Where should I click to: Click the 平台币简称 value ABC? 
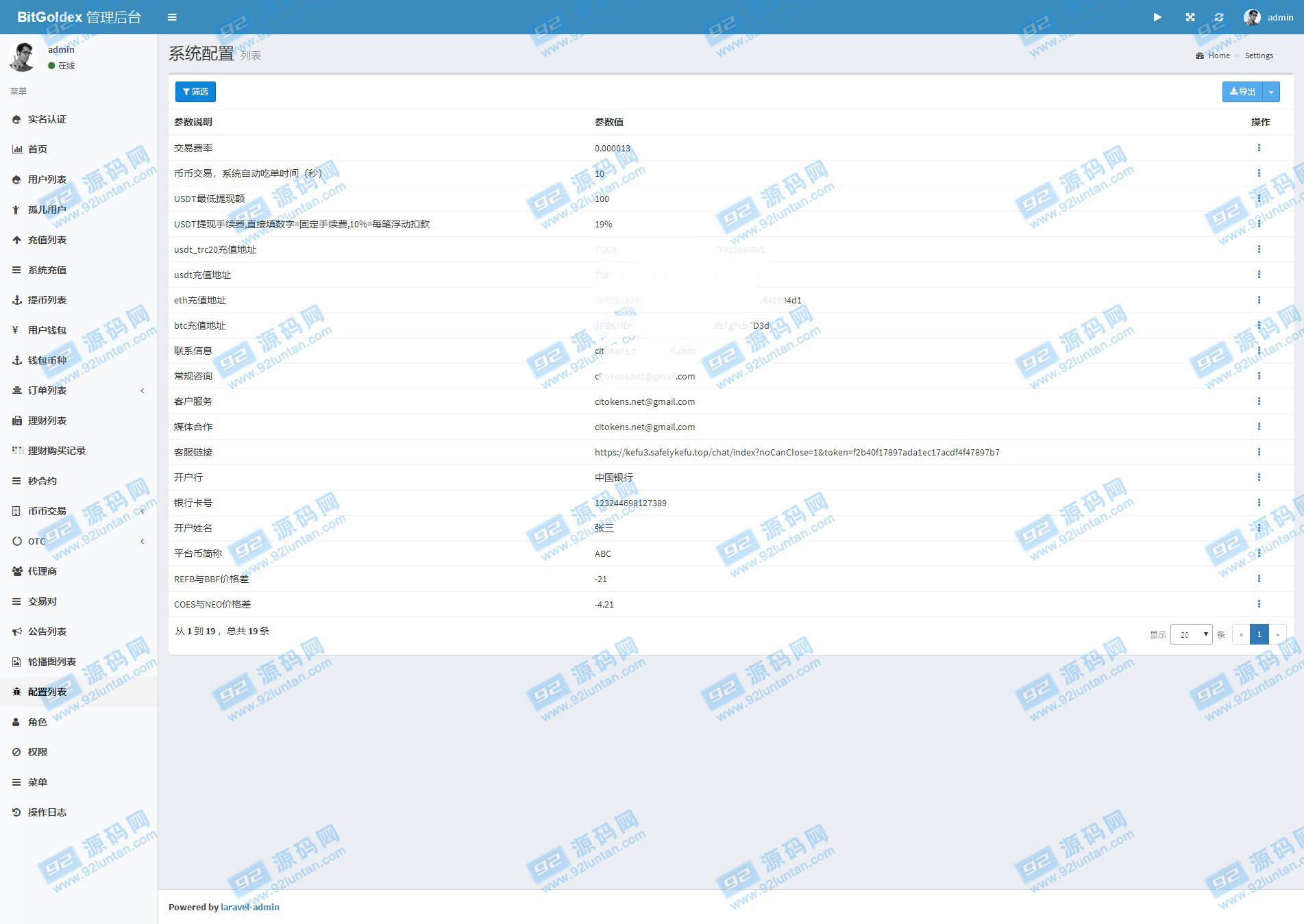click(603, 553)
